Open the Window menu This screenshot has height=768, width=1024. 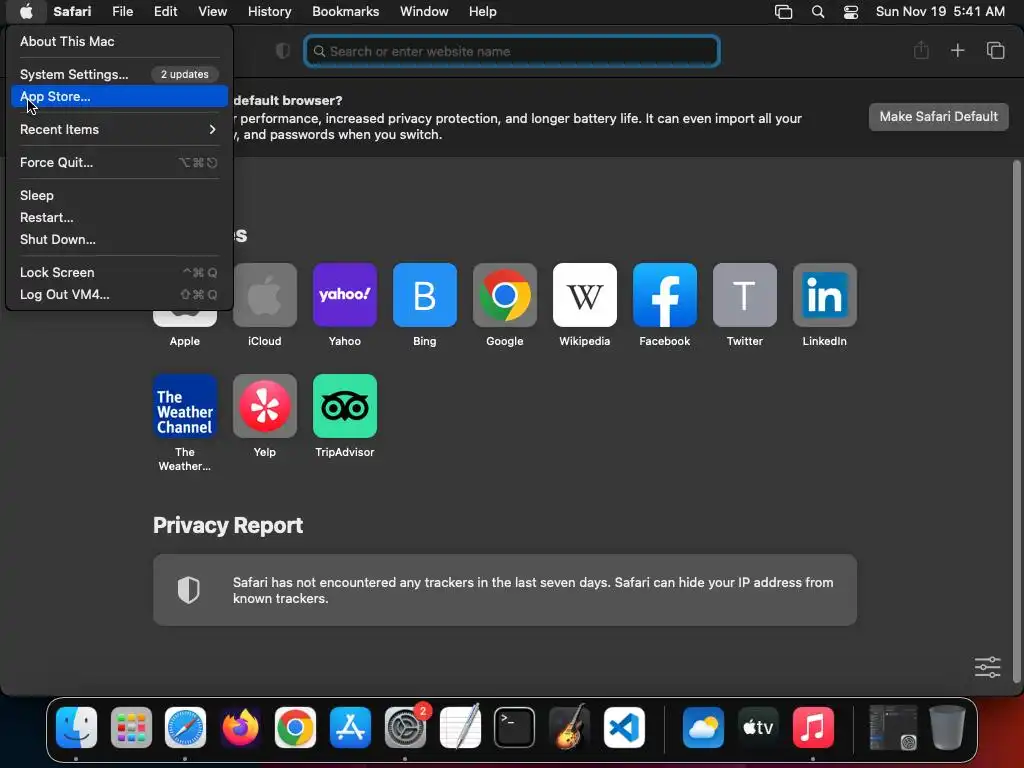click(424, 11)
